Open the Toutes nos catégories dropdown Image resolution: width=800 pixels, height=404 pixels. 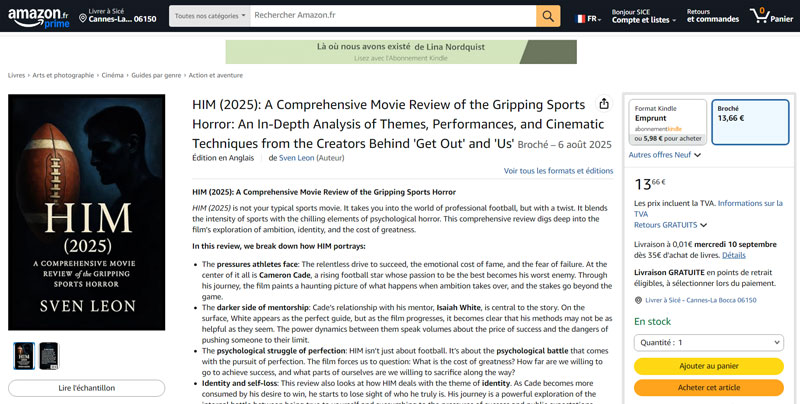tap(210, 16)
